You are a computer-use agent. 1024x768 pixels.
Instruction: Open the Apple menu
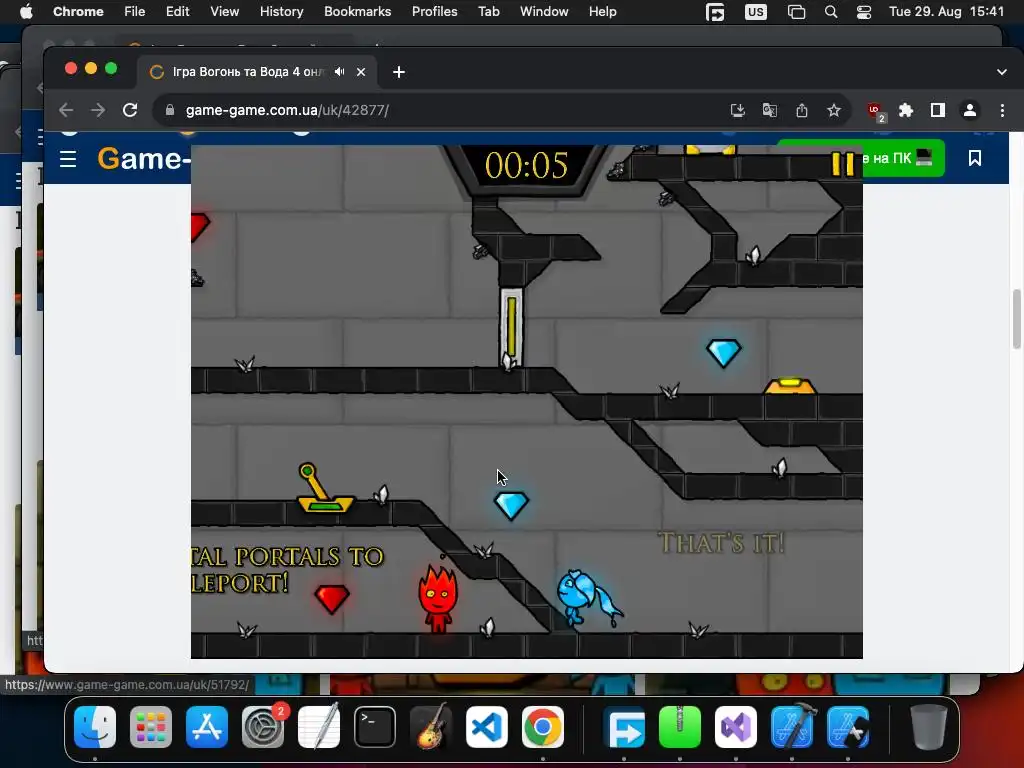[26, 12]
